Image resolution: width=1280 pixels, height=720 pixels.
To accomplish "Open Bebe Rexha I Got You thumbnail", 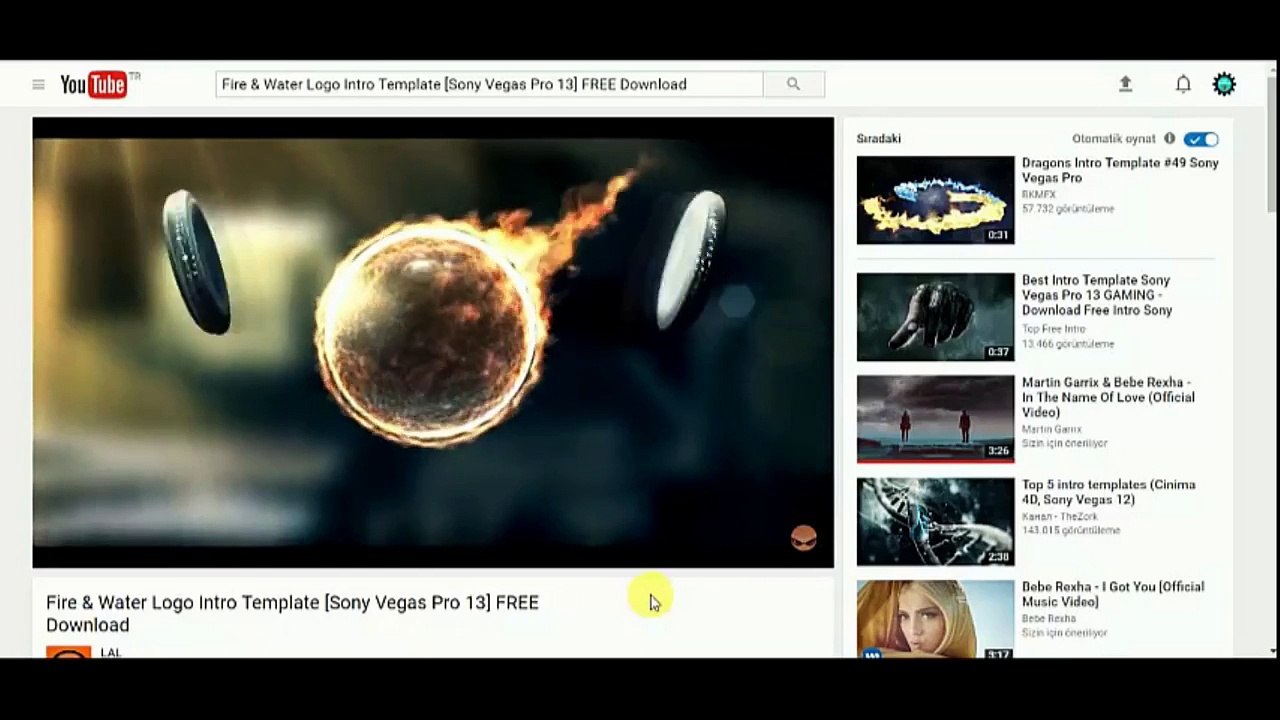I will tap(935, 619).
